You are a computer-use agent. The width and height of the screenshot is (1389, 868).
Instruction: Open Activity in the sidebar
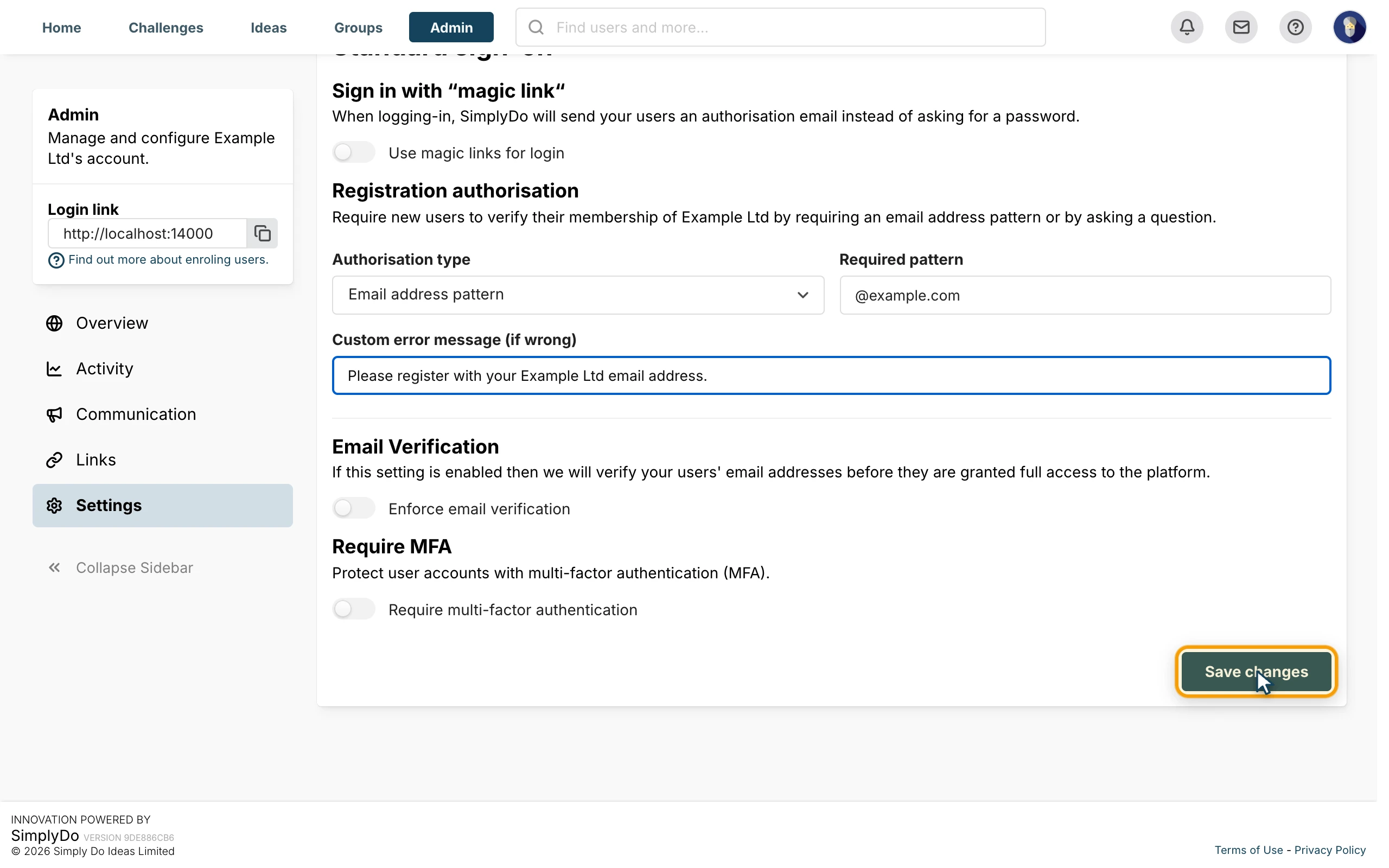[x=162, y=368]
